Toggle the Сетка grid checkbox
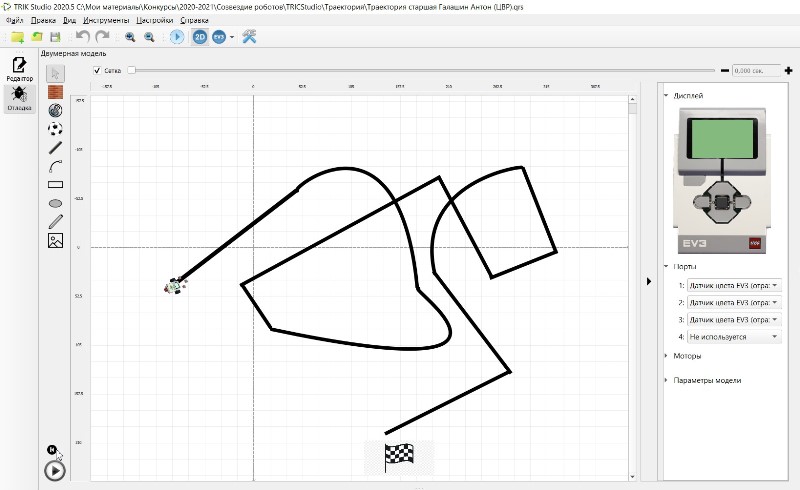 click(97, 71)
